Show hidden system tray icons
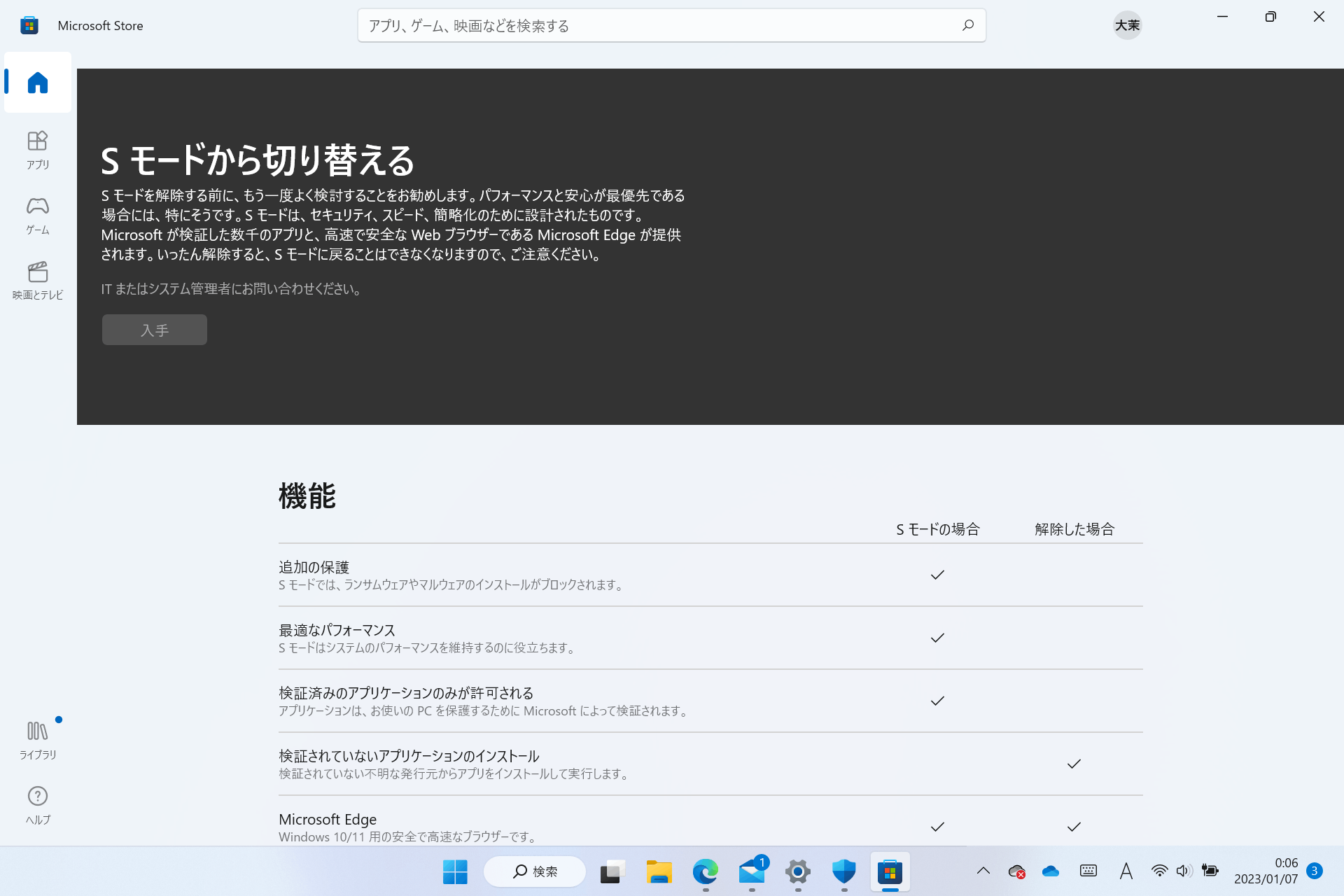The image size is (1344, 896). coord(983,871)
